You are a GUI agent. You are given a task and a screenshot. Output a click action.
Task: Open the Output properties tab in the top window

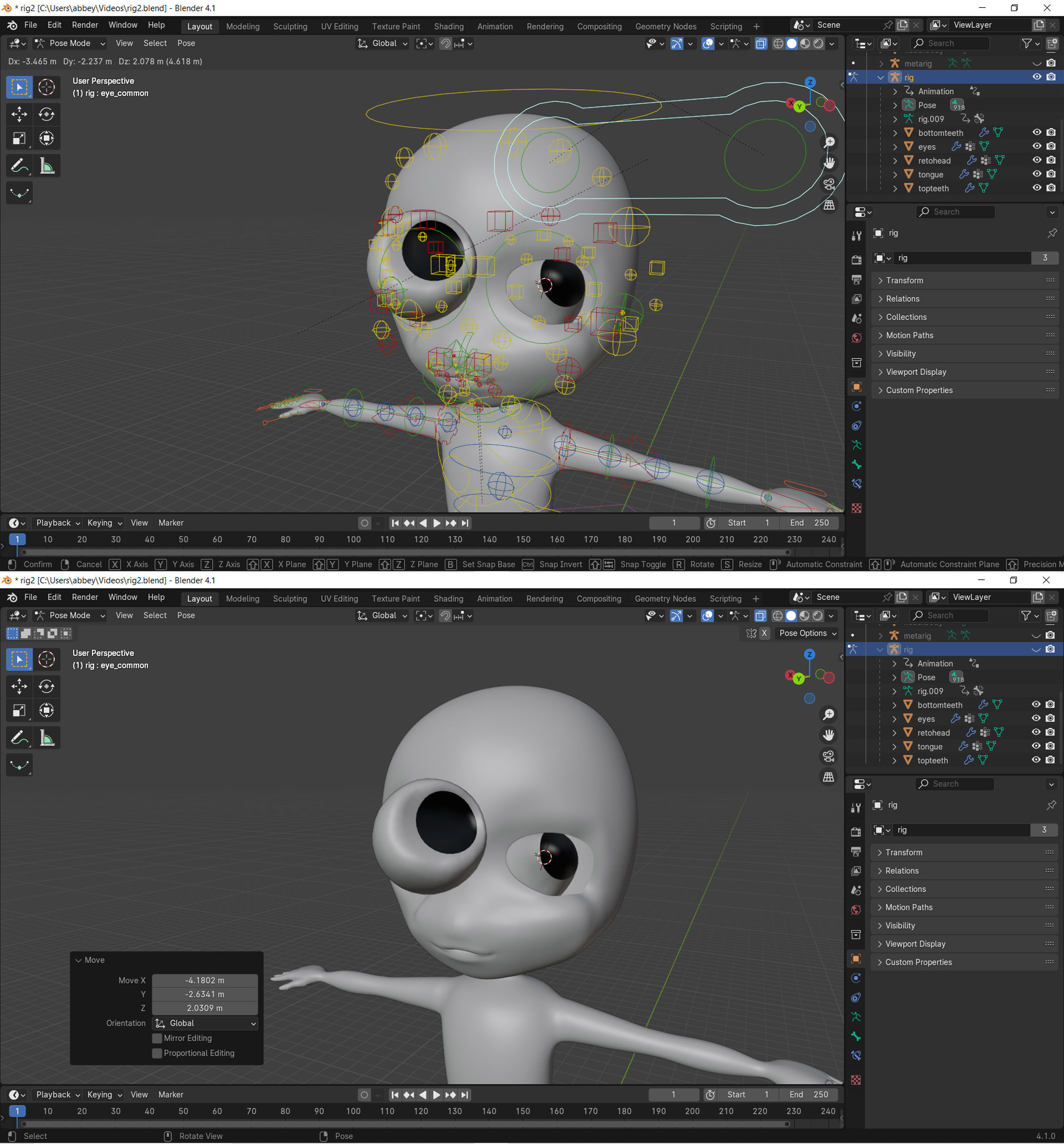(856, 280)
